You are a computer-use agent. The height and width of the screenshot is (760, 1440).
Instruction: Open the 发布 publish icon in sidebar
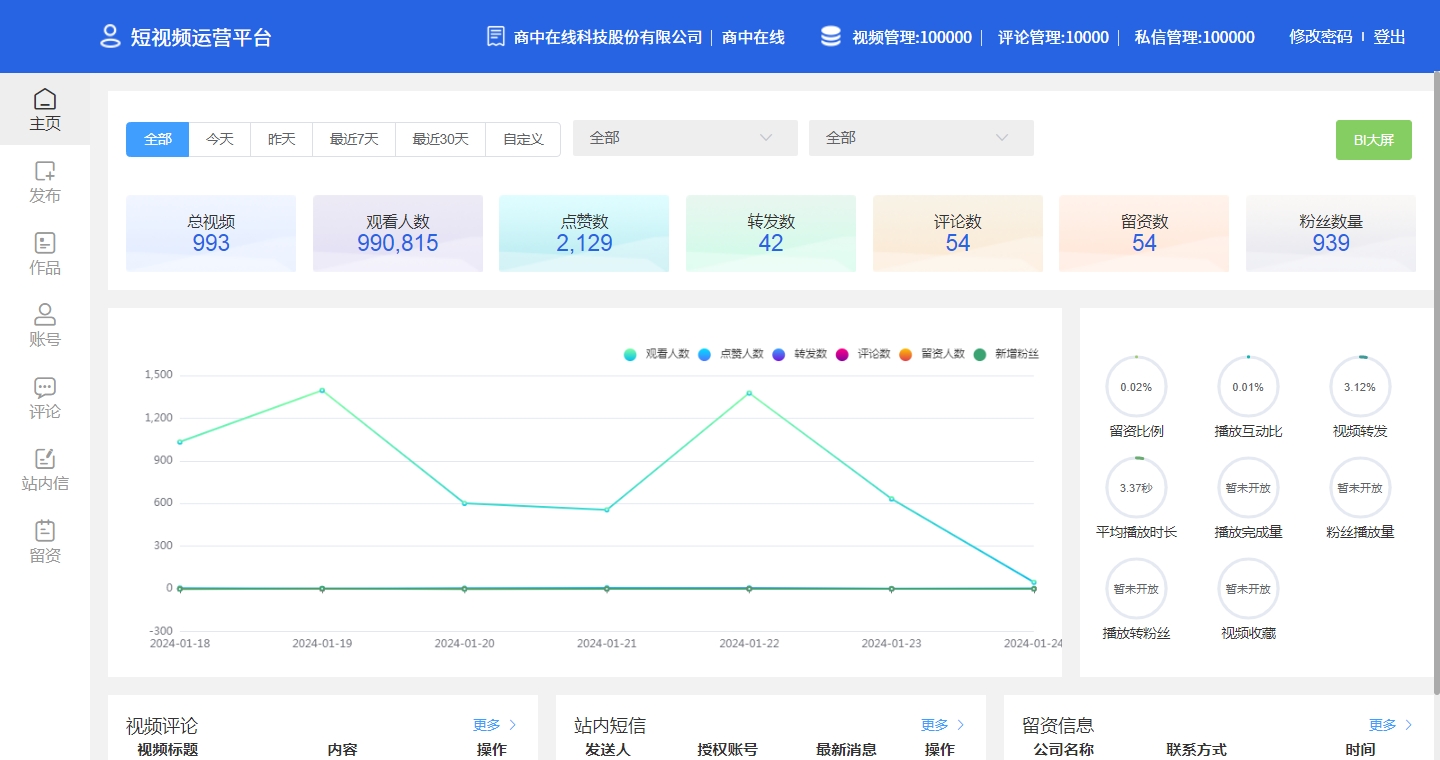45,171
